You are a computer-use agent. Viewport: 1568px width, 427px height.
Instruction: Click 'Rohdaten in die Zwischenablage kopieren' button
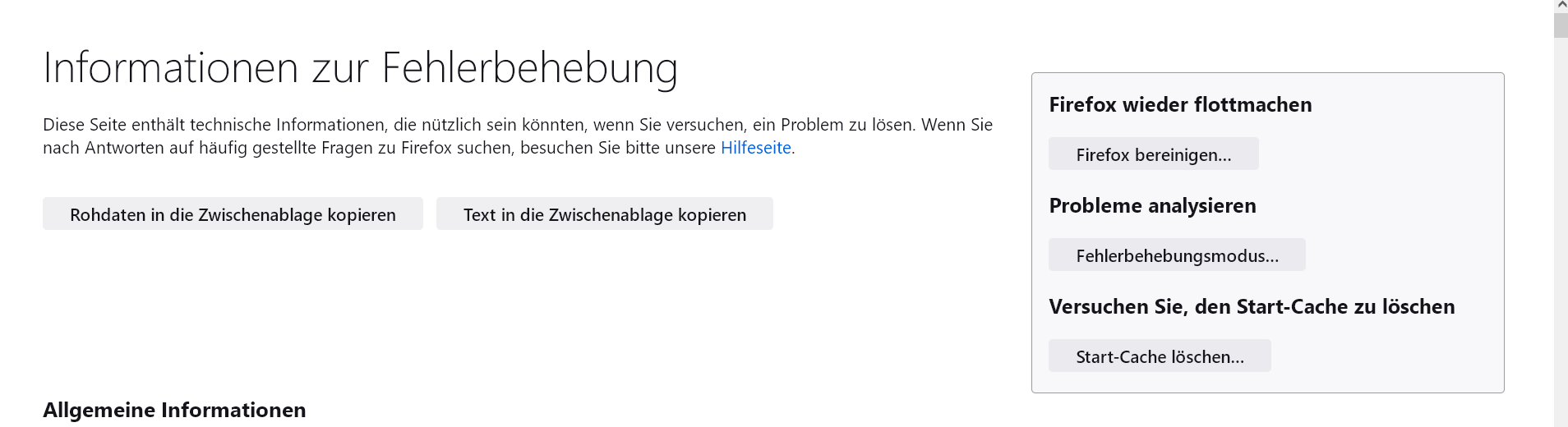(x=233, y=214)
